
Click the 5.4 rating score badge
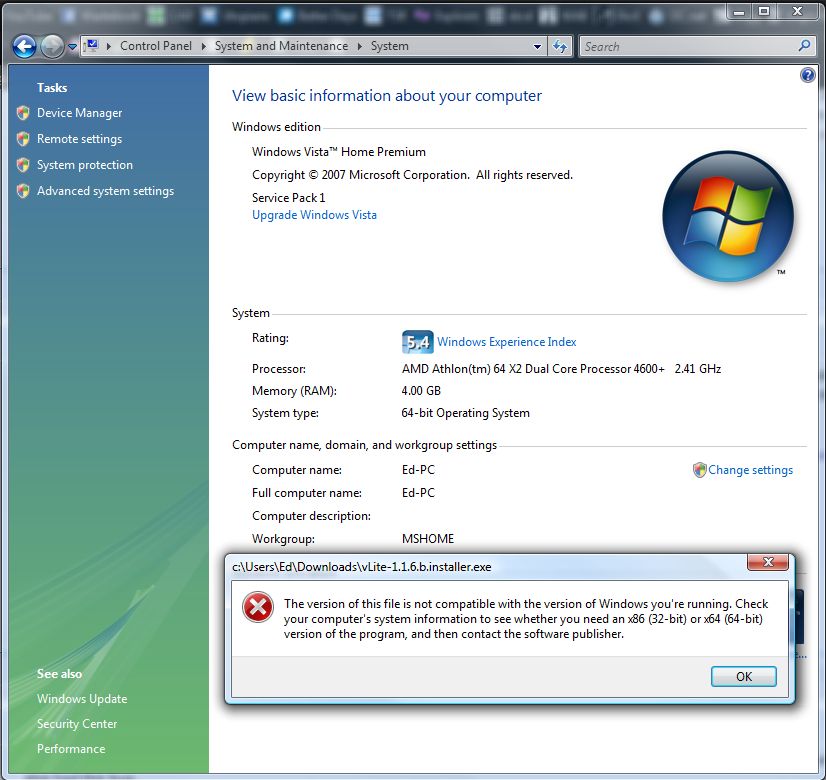[418, 342]
